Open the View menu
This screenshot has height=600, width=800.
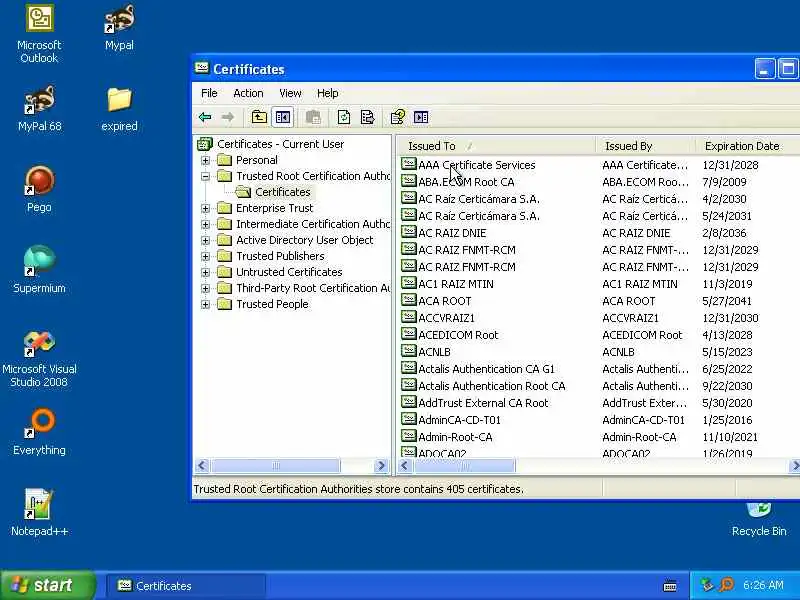[x=290, y=93]
